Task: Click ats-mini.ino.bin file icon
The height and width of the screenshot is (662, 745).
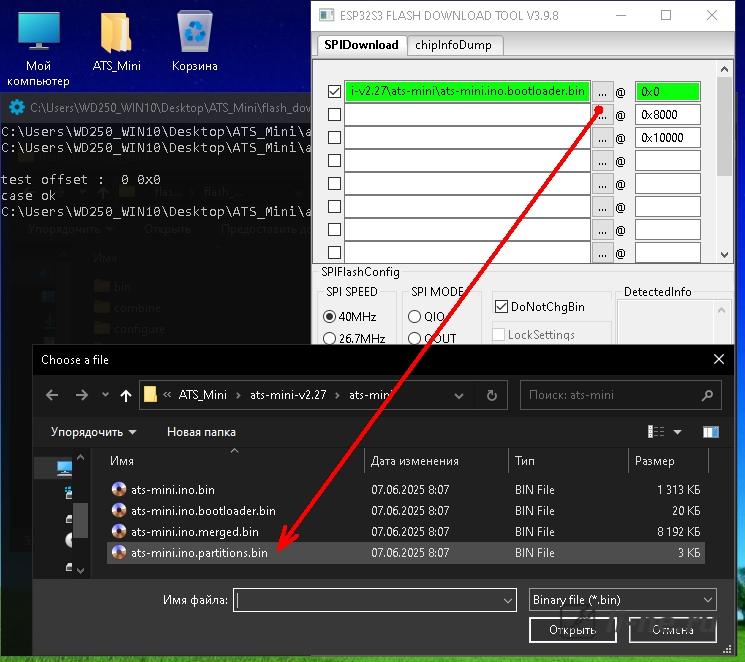Action: (119, 489)
